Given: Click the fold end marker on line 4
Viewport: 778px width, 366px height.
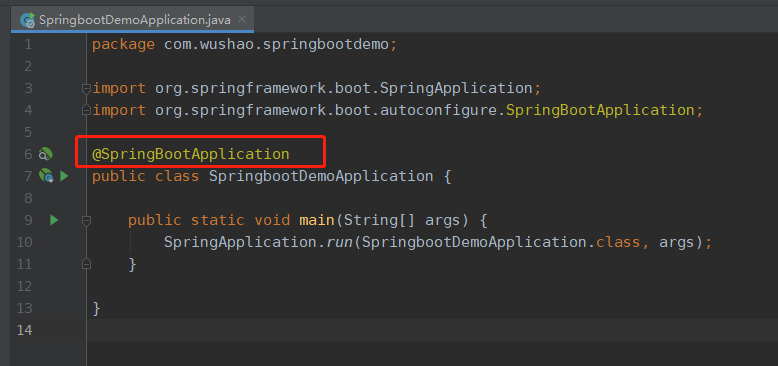Looking at the screenshot, I should (86, 110).
